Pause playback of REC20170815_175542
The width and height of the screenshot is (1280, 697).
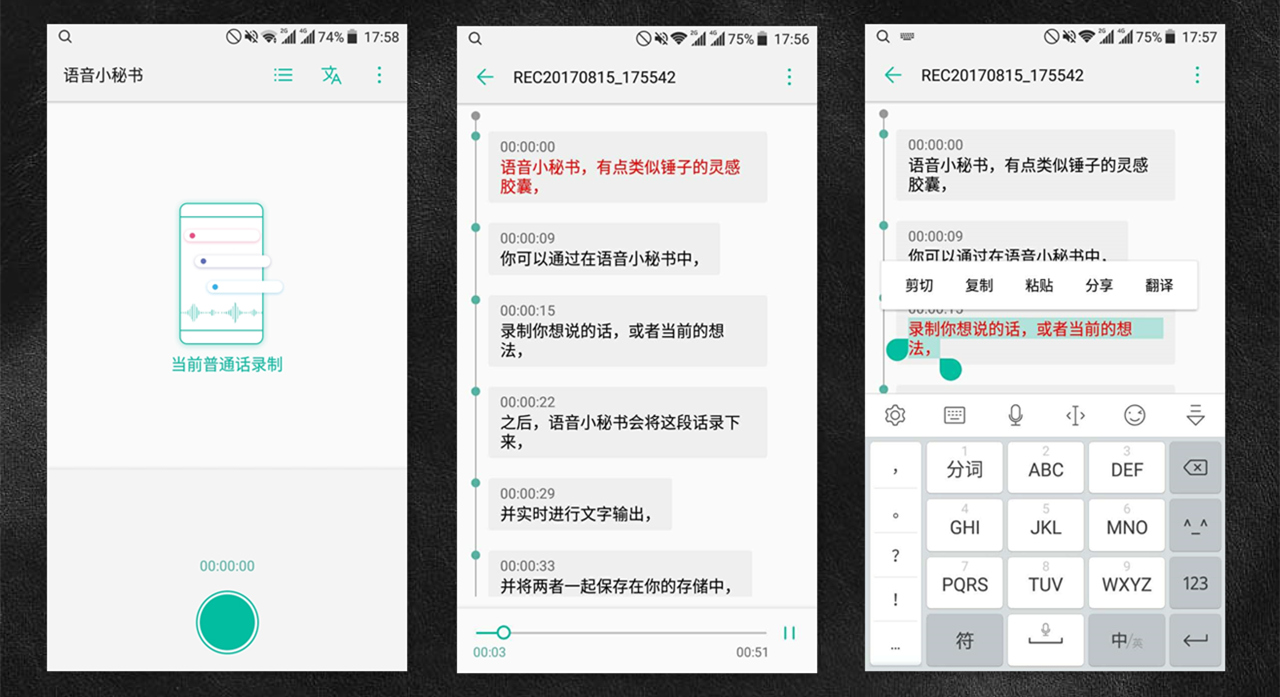tap(789, 632)
